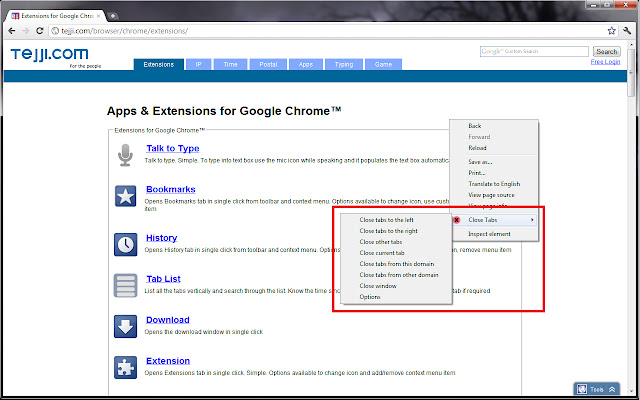Open the Talk to Type link

(172, 148)
